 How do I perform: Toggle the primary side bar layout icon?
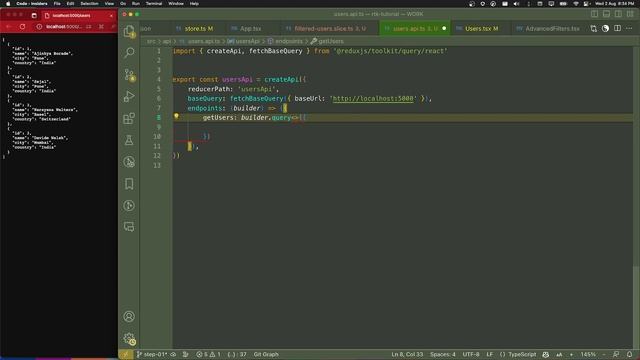(x=594, y=14)
